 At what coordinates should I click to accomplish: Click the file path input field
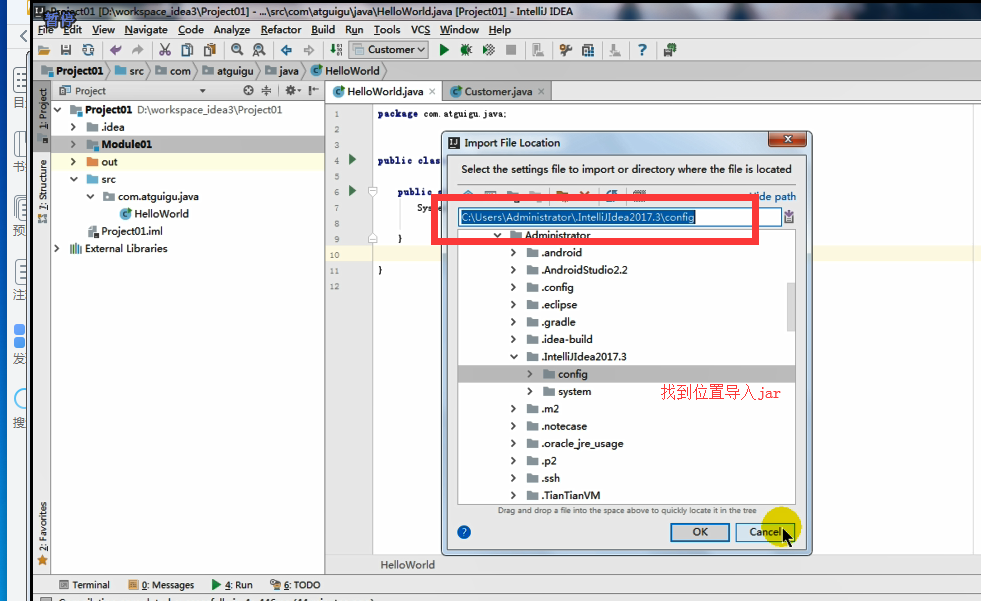tap(619, 217)
